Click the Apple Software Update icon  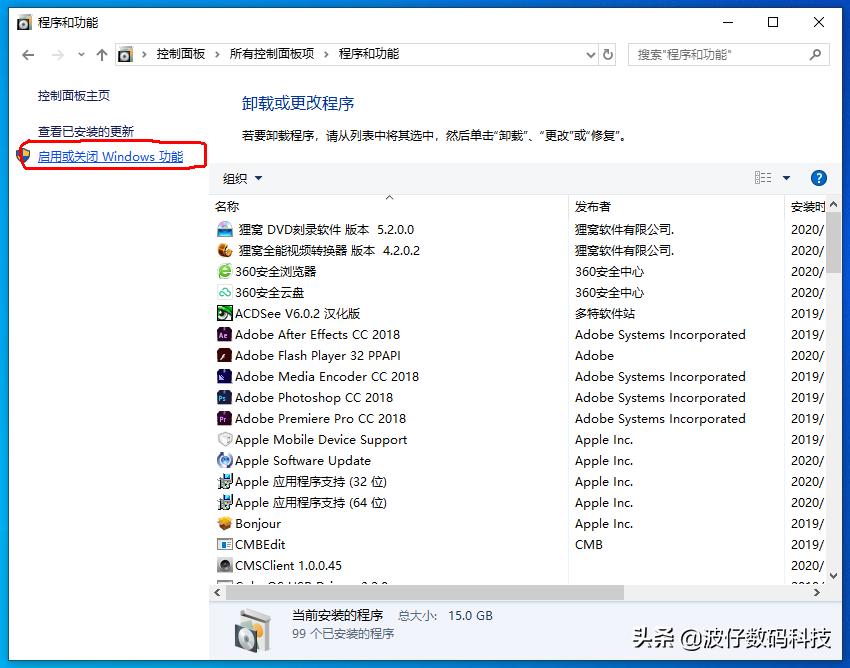click(225, 460)
